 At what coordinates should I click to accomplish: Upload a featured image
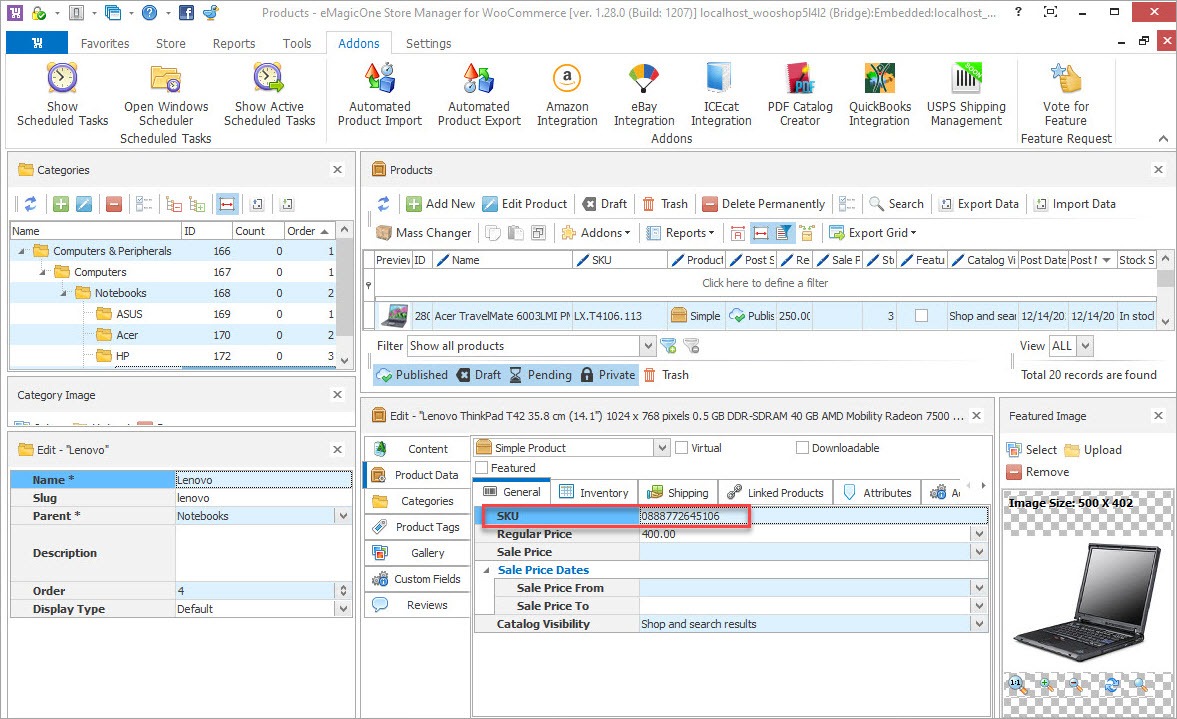pyautogui.click(x=1093, y=450)
